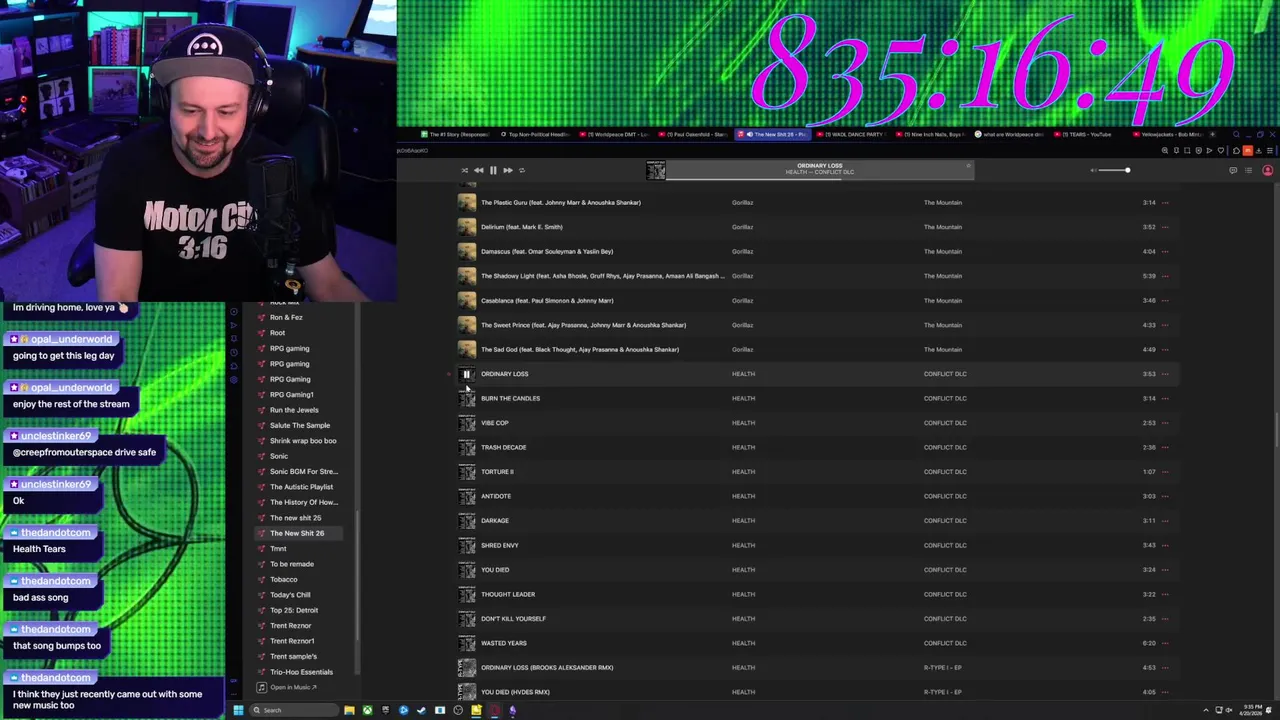Open the Ron & Fez playlist
Viewport: 1280px width, 720px height.
click(286, 317)
